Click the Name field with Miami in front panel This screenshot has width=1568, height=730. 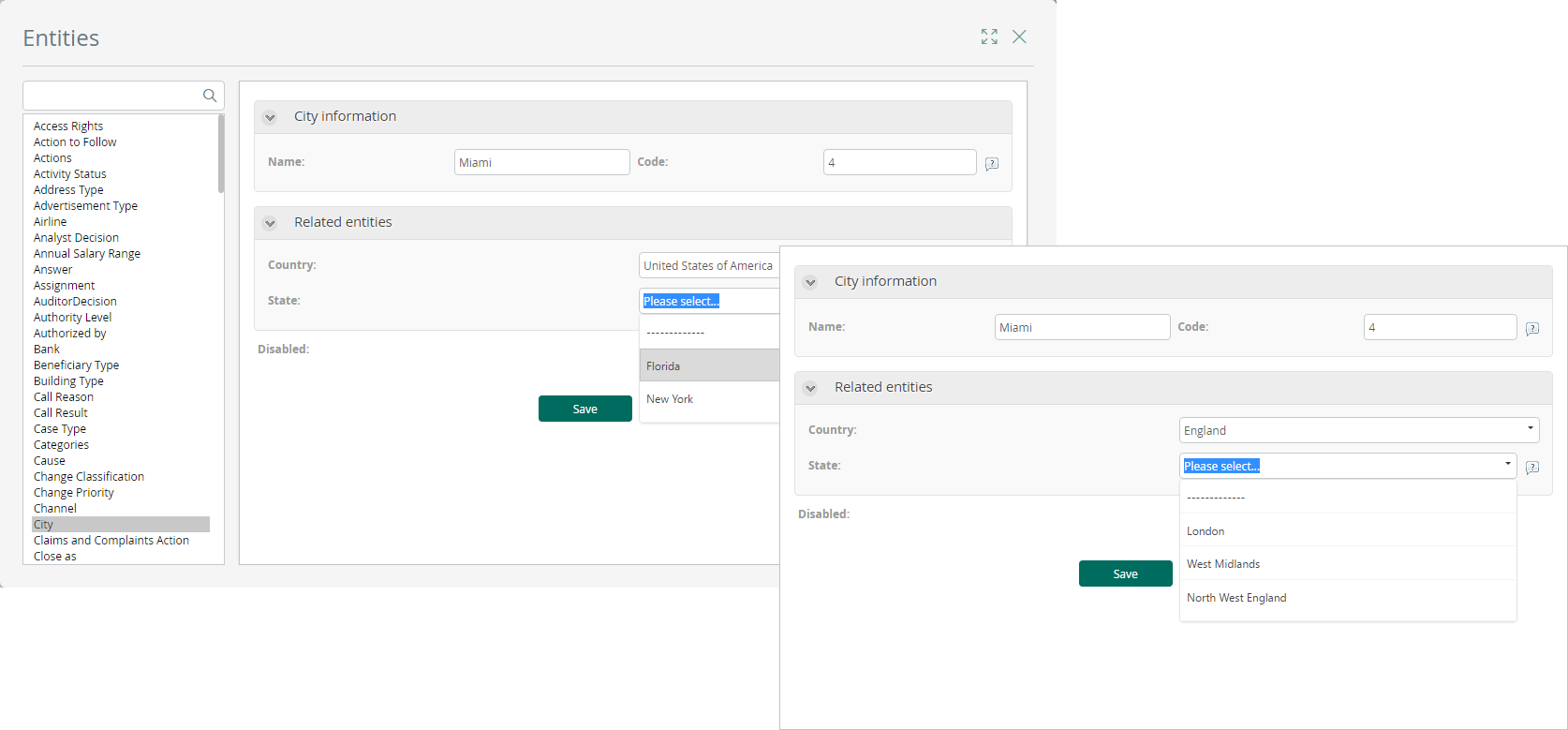point(1083,327)
